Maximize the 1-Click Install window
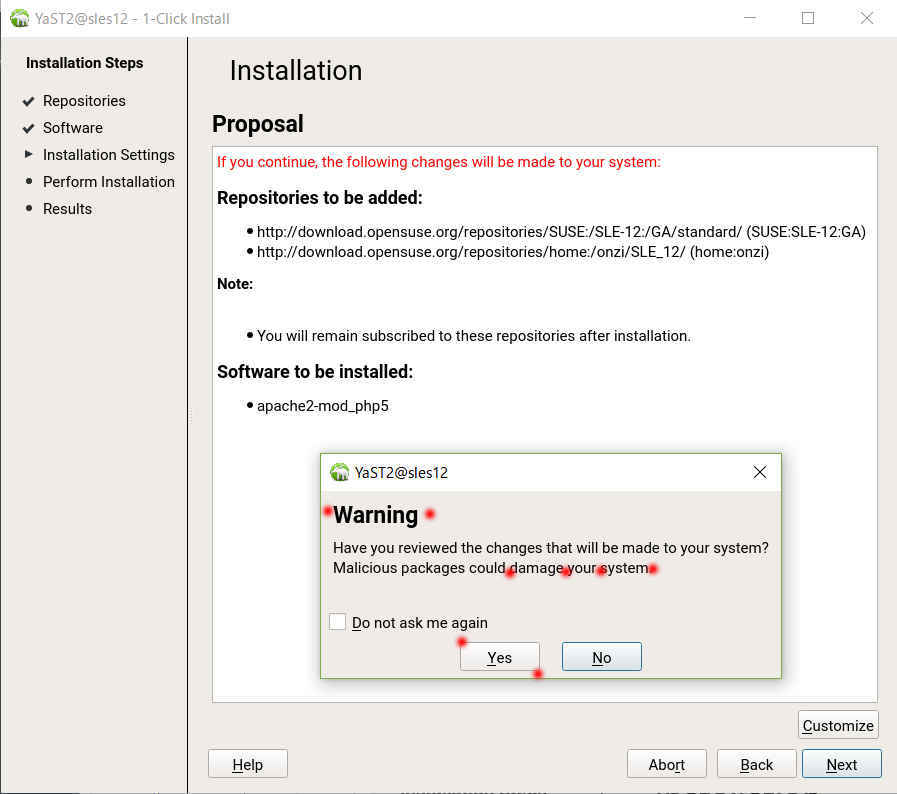 (x=808, y=18)
